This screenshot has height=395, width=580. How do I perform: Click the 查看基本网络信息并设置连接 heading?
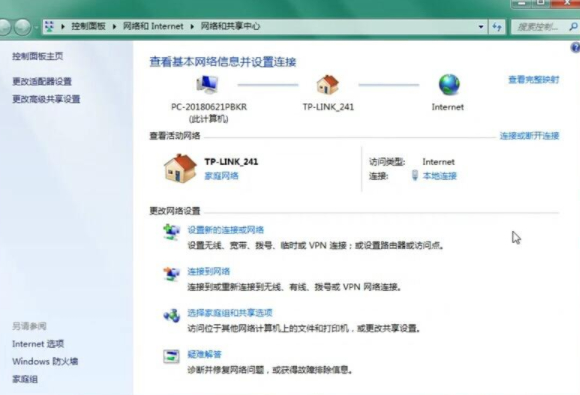[223, 62]
